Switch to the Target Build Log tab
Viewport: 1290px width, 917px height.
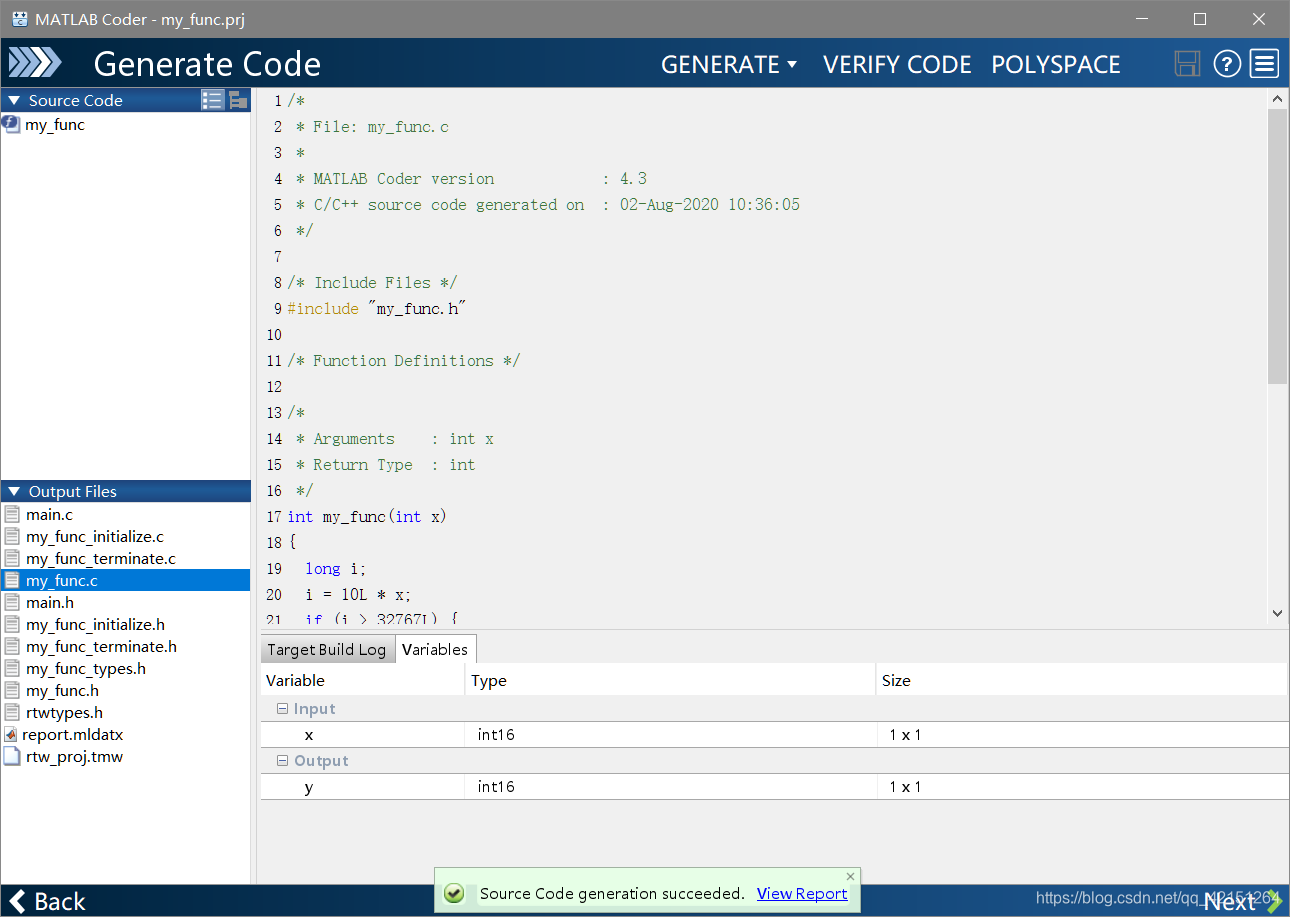[x=327, y=649]
